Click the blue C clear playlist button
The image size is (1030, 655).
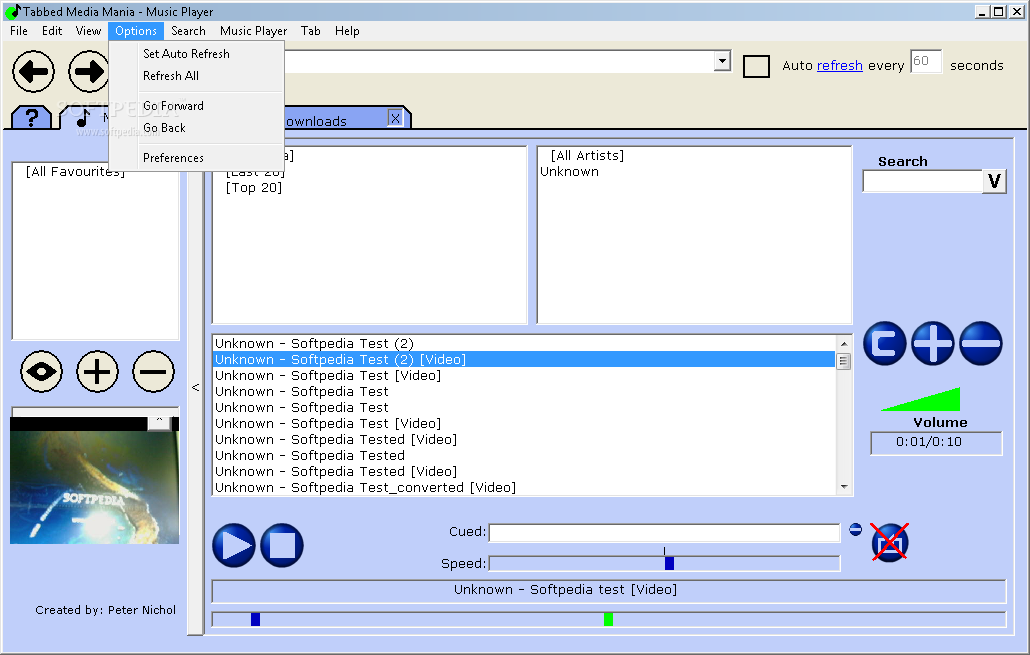(884, 344)
